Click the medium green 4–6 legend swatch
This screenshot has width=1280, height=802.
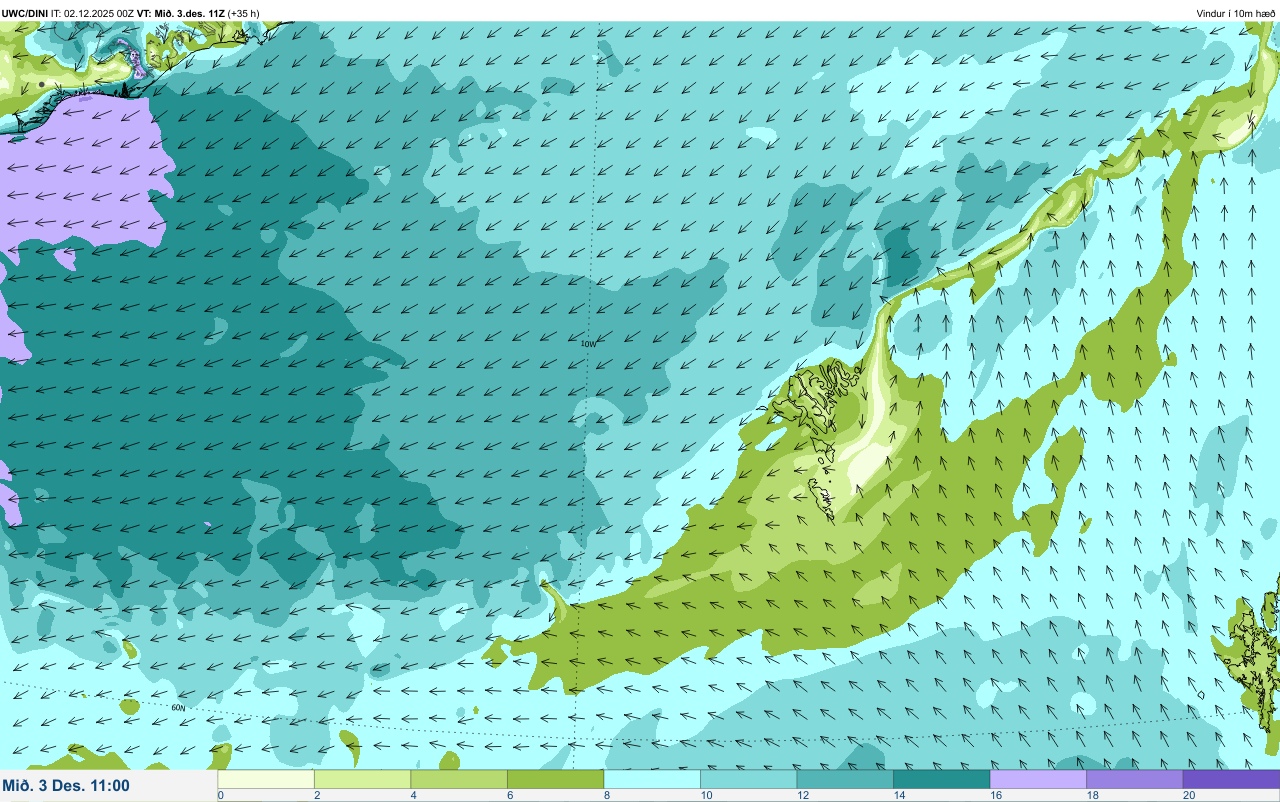click(459, 779)
